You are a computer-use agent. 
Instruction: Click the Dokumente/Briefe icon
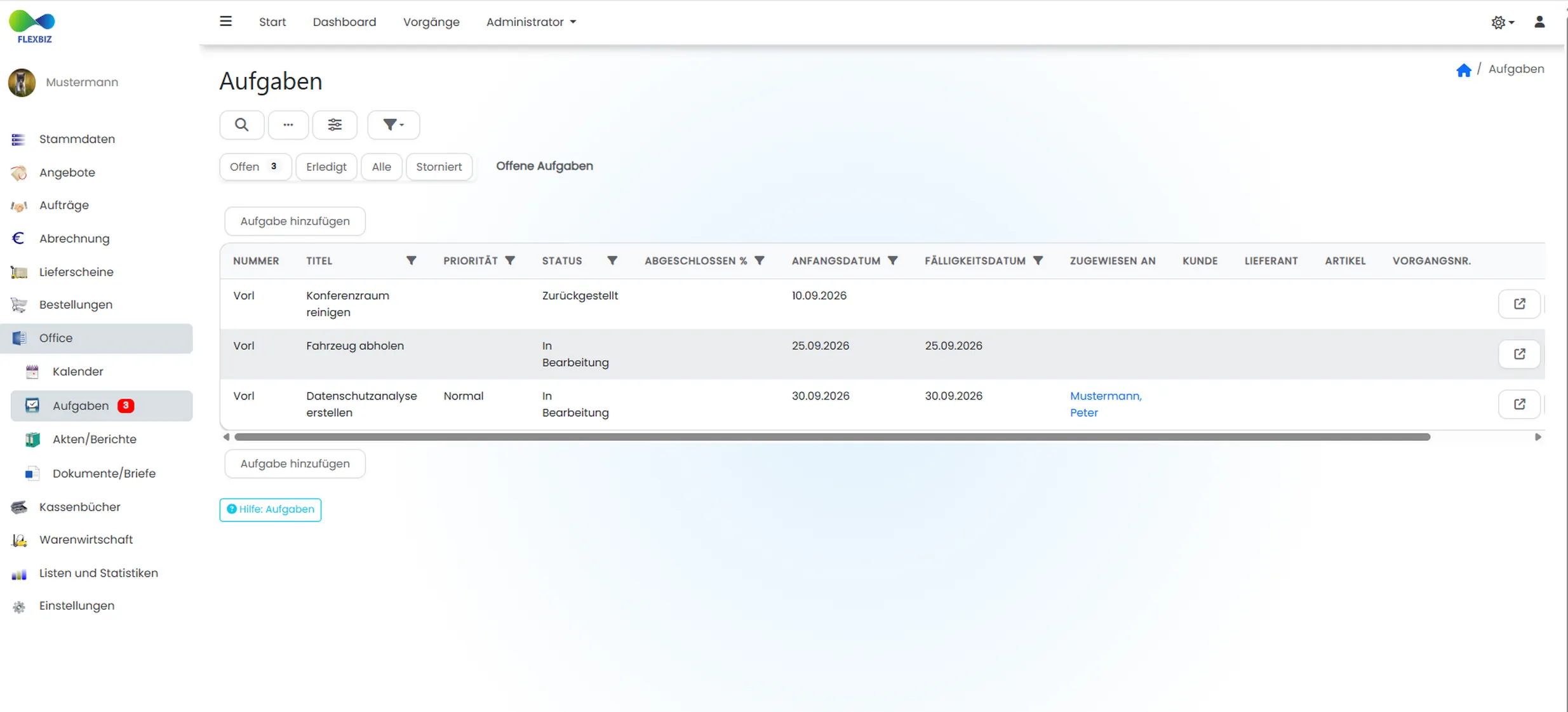32,474
